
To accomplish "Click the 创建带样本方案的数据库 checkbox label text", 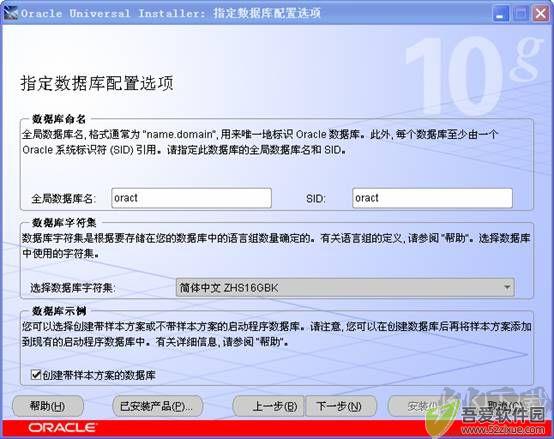I will coord(99,375).
